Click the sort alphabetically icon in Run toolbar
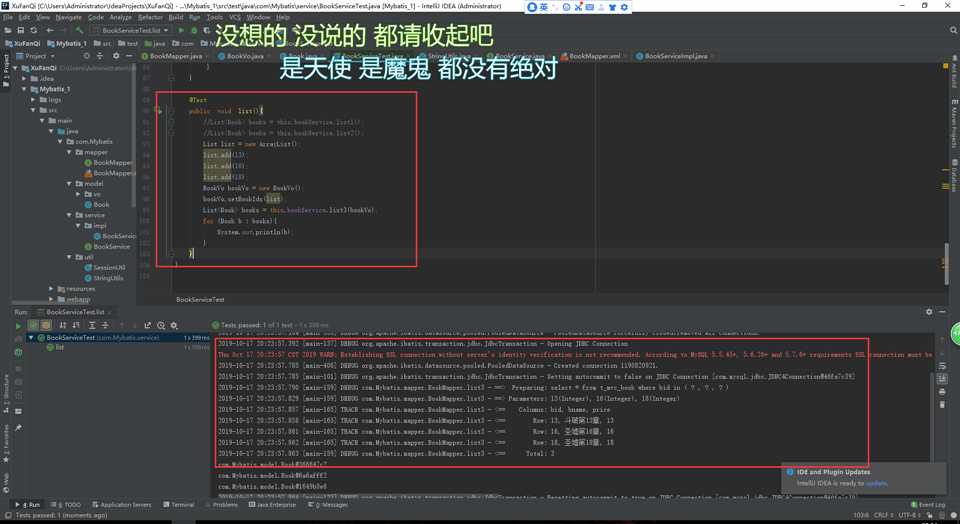This screenshot has height=524, width=960. click(x=62, y=325)
